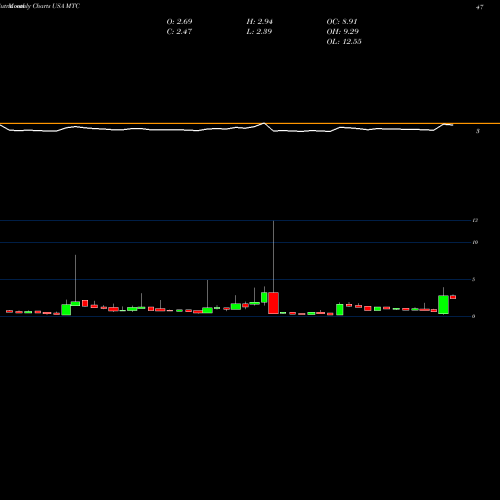This screenshot has width=500, height=500.
Task: Select the low value 'L: 2.39'
Action: coord(259,32)
